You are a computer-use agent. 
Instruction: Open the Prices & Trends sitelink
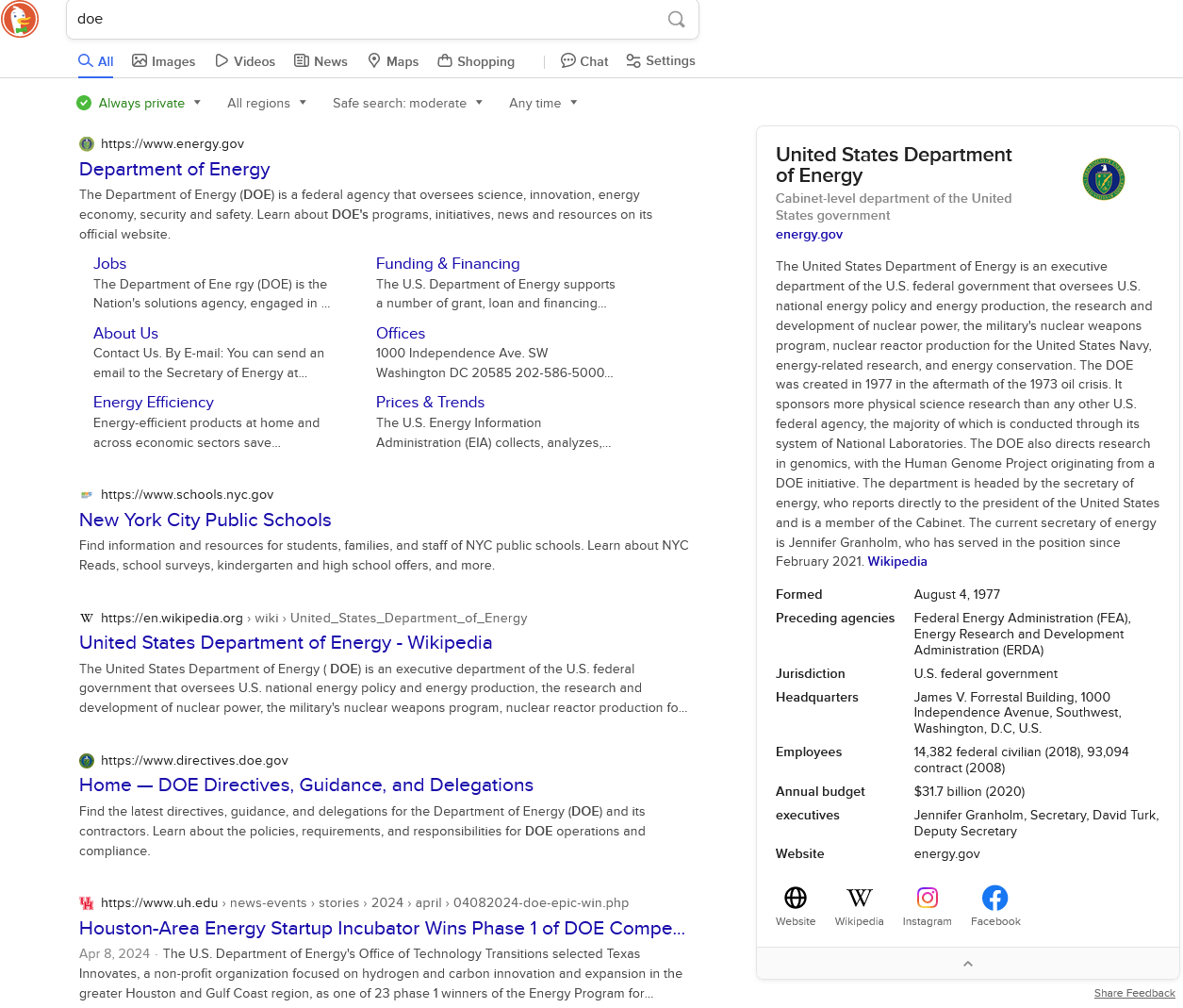[x=430, y=403]
